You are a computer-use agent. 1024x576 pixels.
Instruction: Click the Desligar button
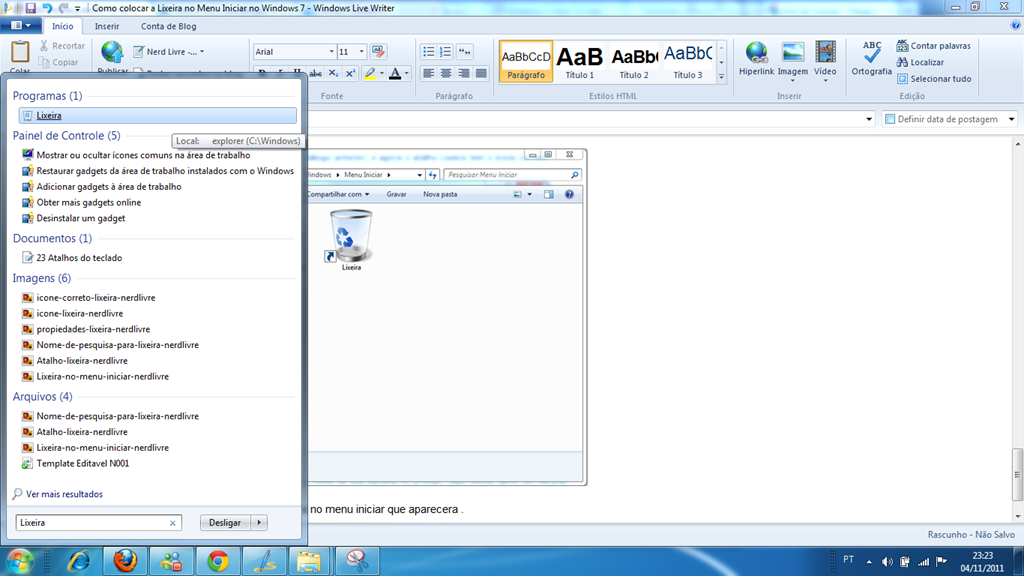click(225, 522)
